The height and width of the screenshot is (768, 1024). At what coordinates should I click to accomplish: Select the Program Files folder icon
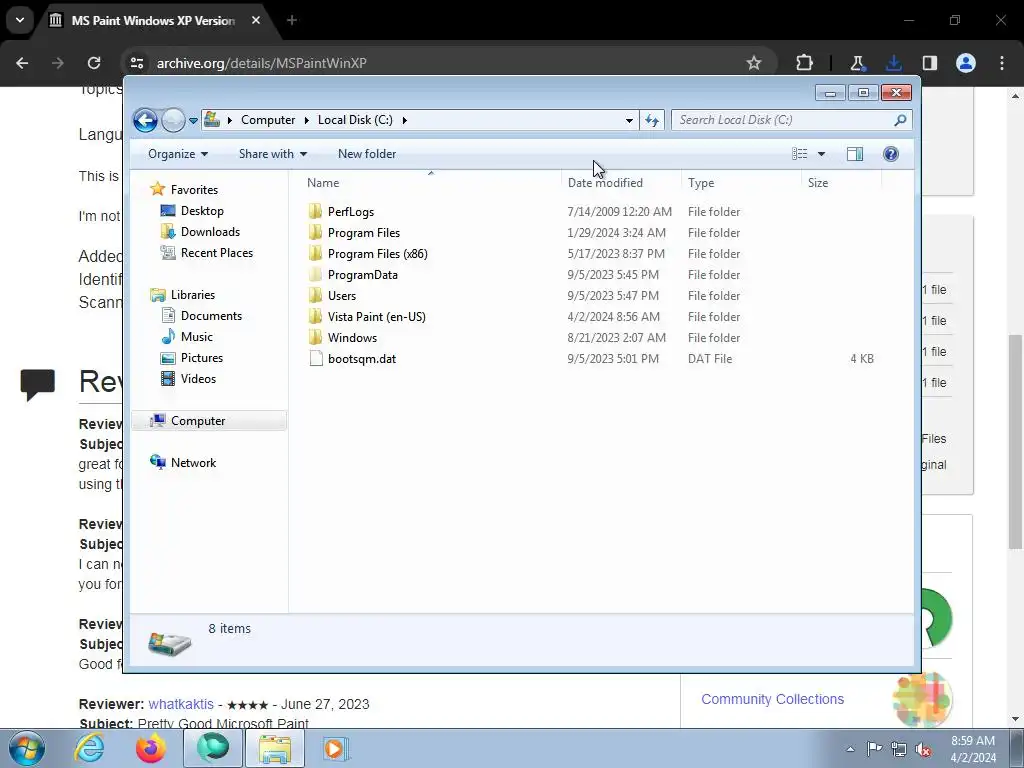point(315,232)
